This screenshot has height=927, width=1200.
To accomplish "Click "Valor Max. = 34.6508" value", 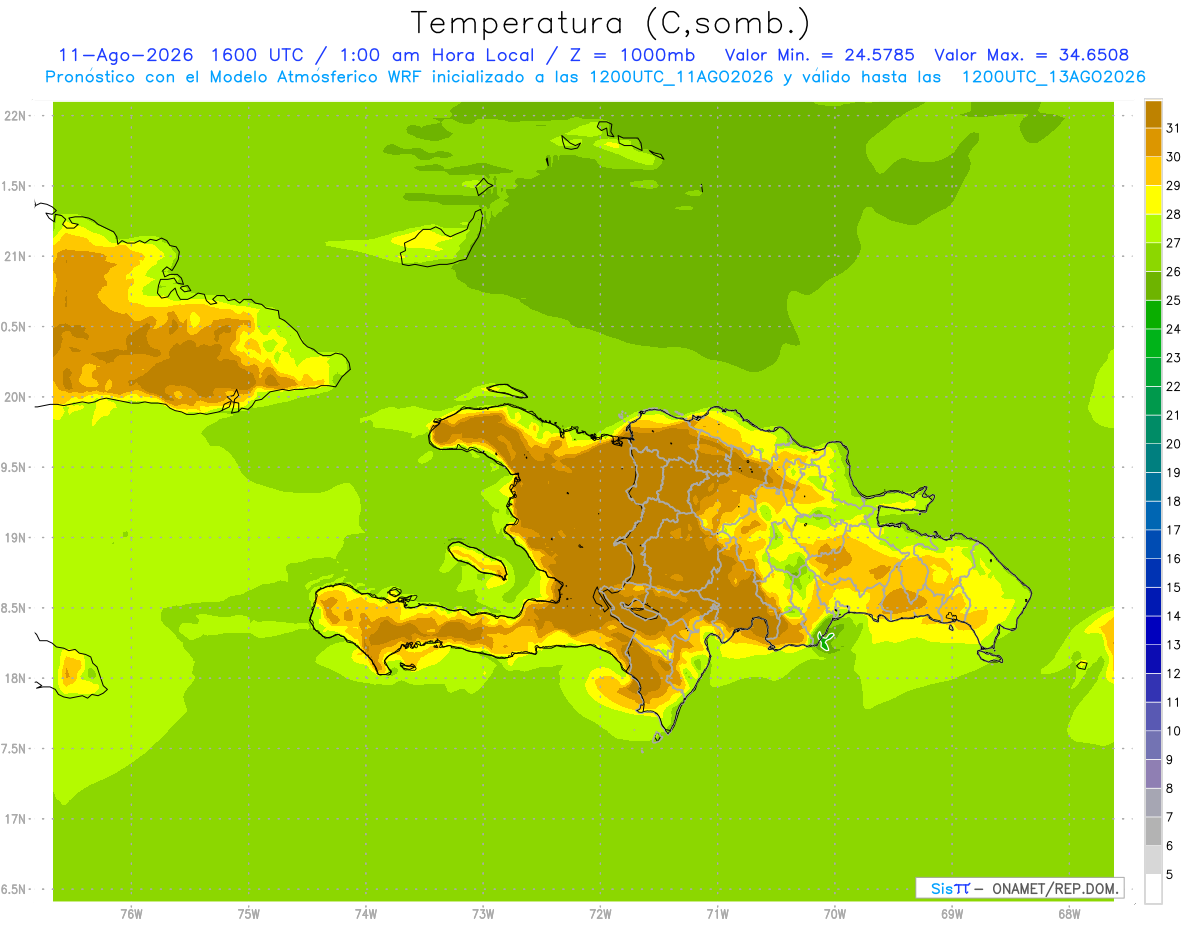I will 1032,55.
